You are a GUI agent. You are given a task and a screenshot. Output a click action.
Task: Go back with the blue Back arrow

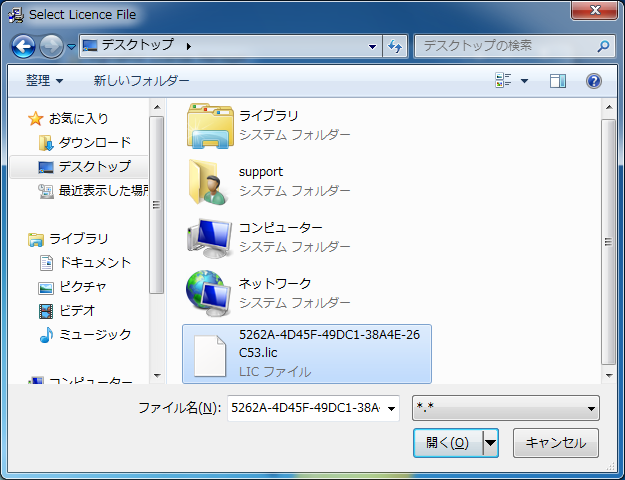(23, 47)
